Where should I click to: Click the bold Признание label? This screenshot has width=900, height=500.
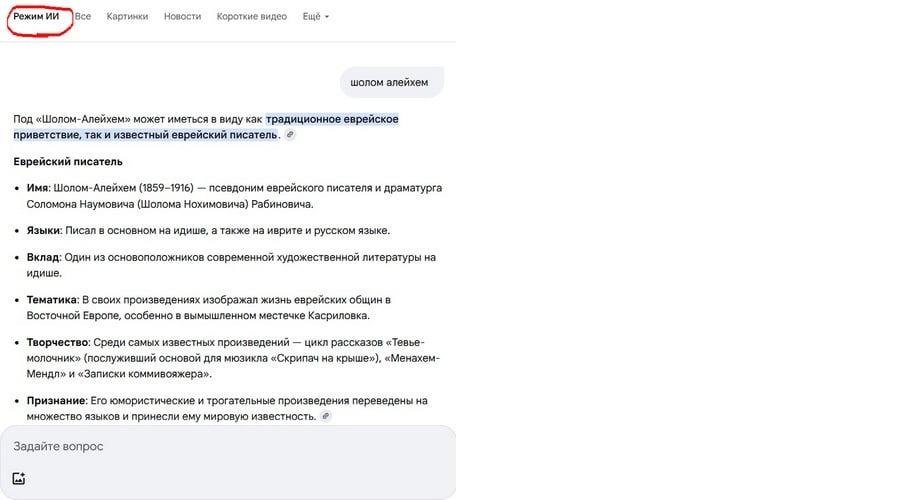pos(57,400)
